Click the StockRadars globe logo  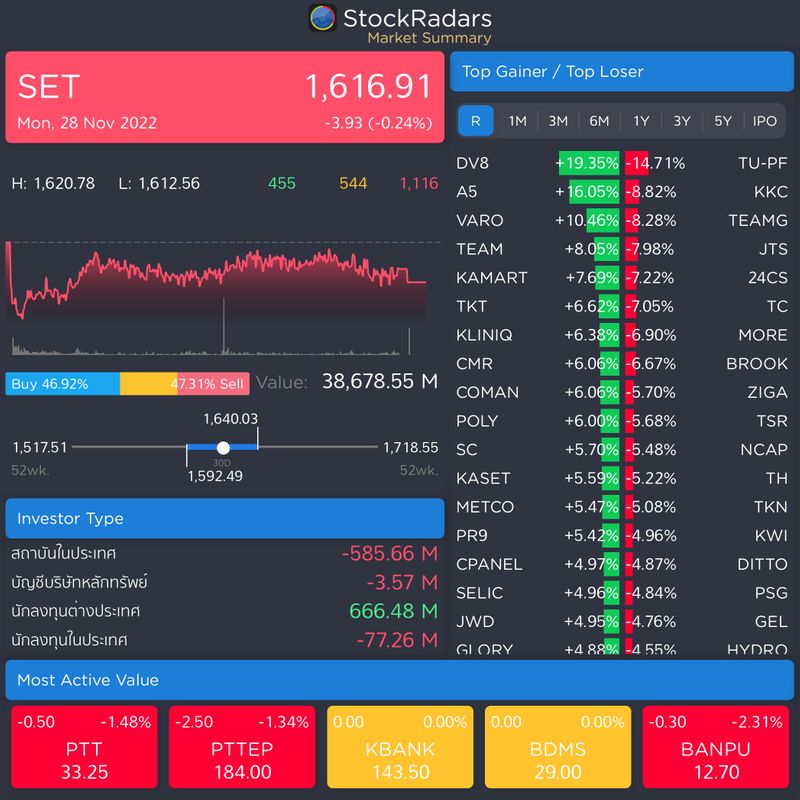pyautogui.click(x=324, y=17)
